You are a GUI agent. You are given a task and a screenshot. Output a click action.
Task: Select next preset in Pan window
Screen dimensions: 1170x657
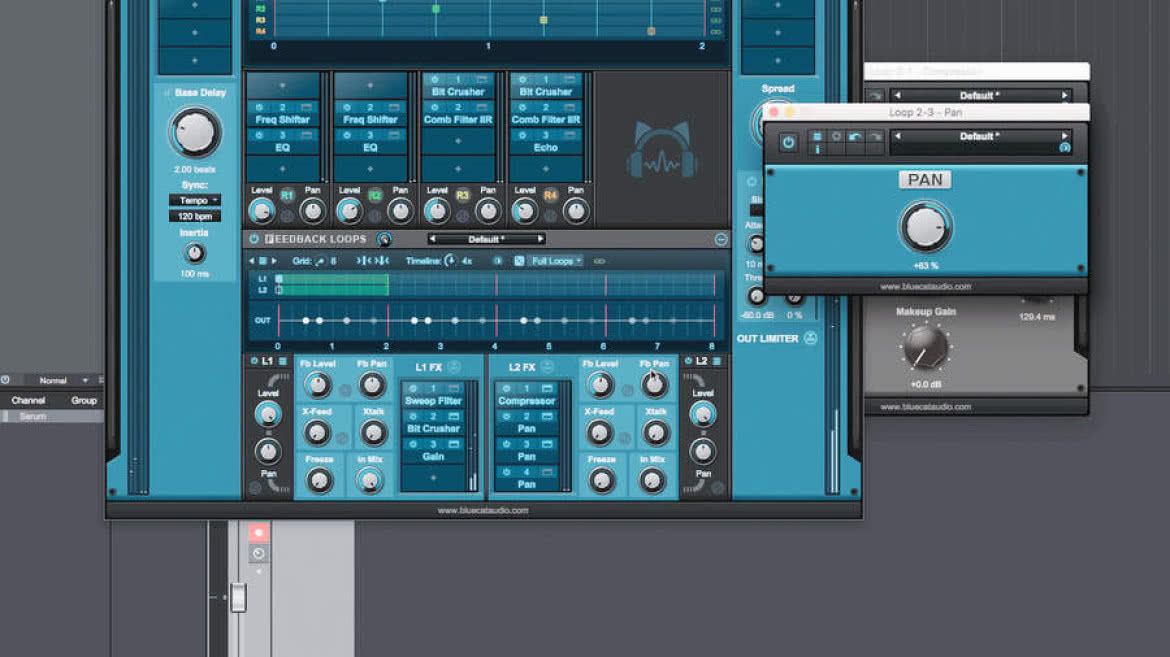point(1065,137)
